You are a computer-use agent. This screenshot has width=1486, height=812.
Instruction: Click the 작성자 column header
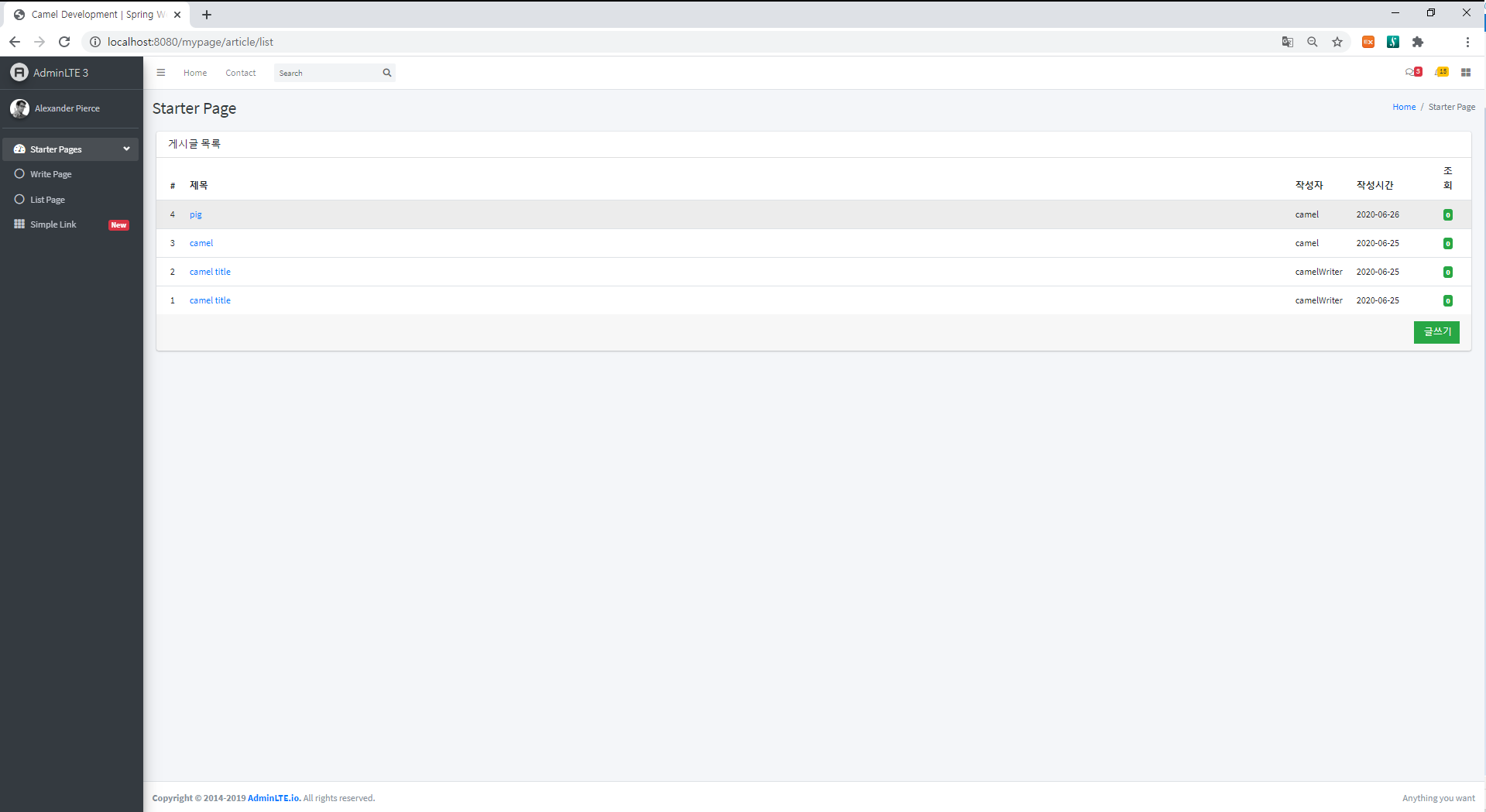[x=1309, y=185]
